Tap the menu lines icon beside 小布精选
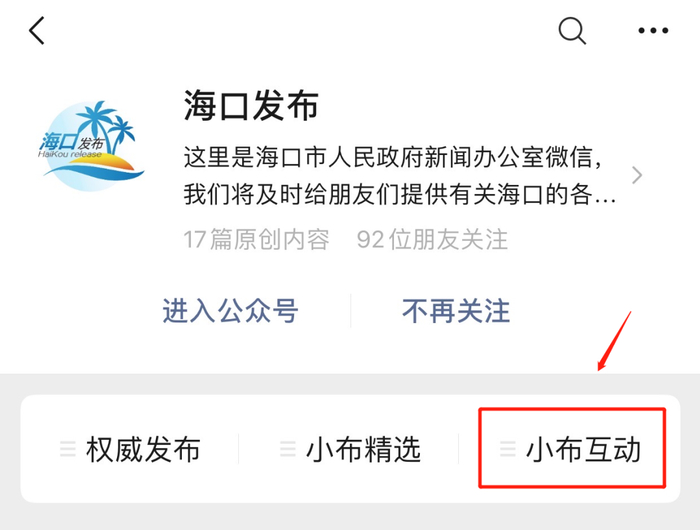 tap(288, 449)
